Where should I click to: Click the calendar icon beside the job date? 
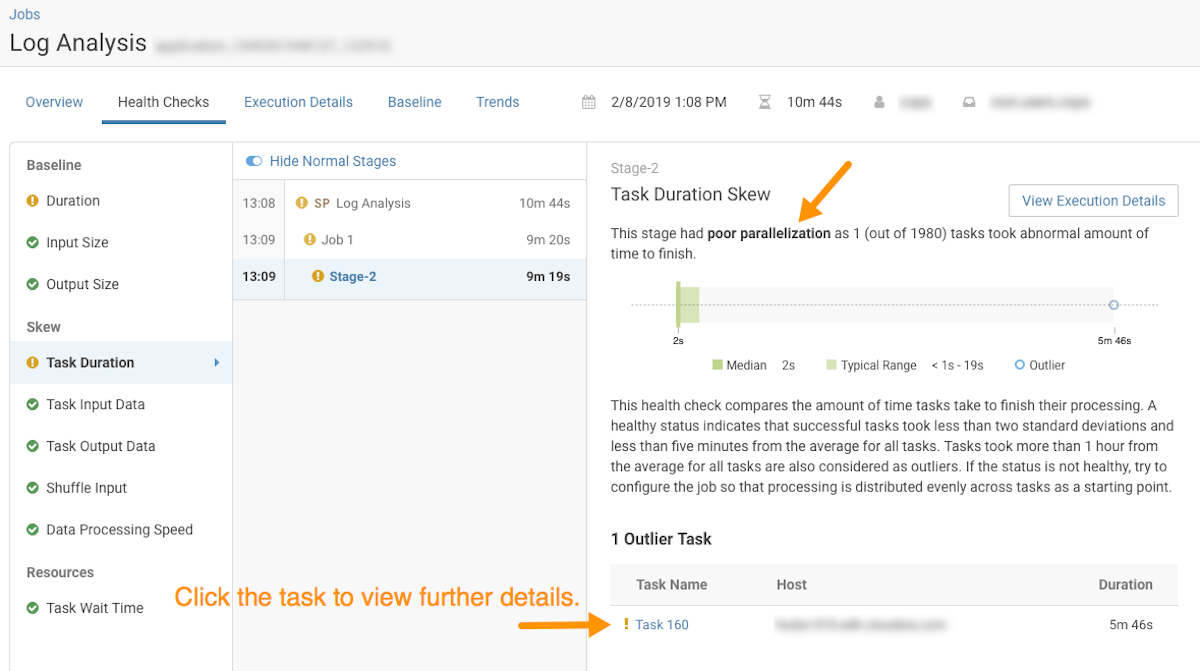click(x=589, y=102)
